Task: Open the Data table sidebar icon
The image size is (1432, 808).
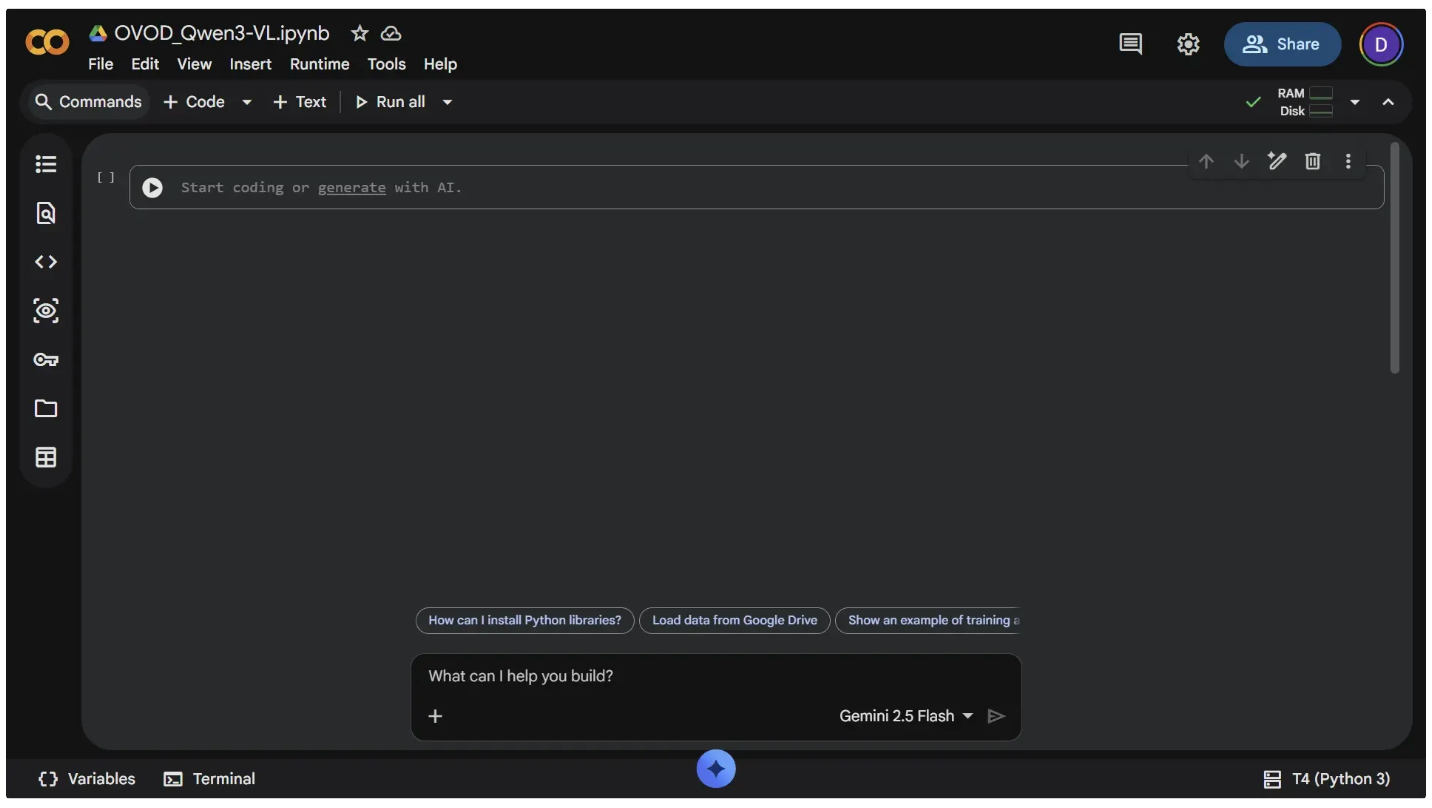Action: click(46, 457)
